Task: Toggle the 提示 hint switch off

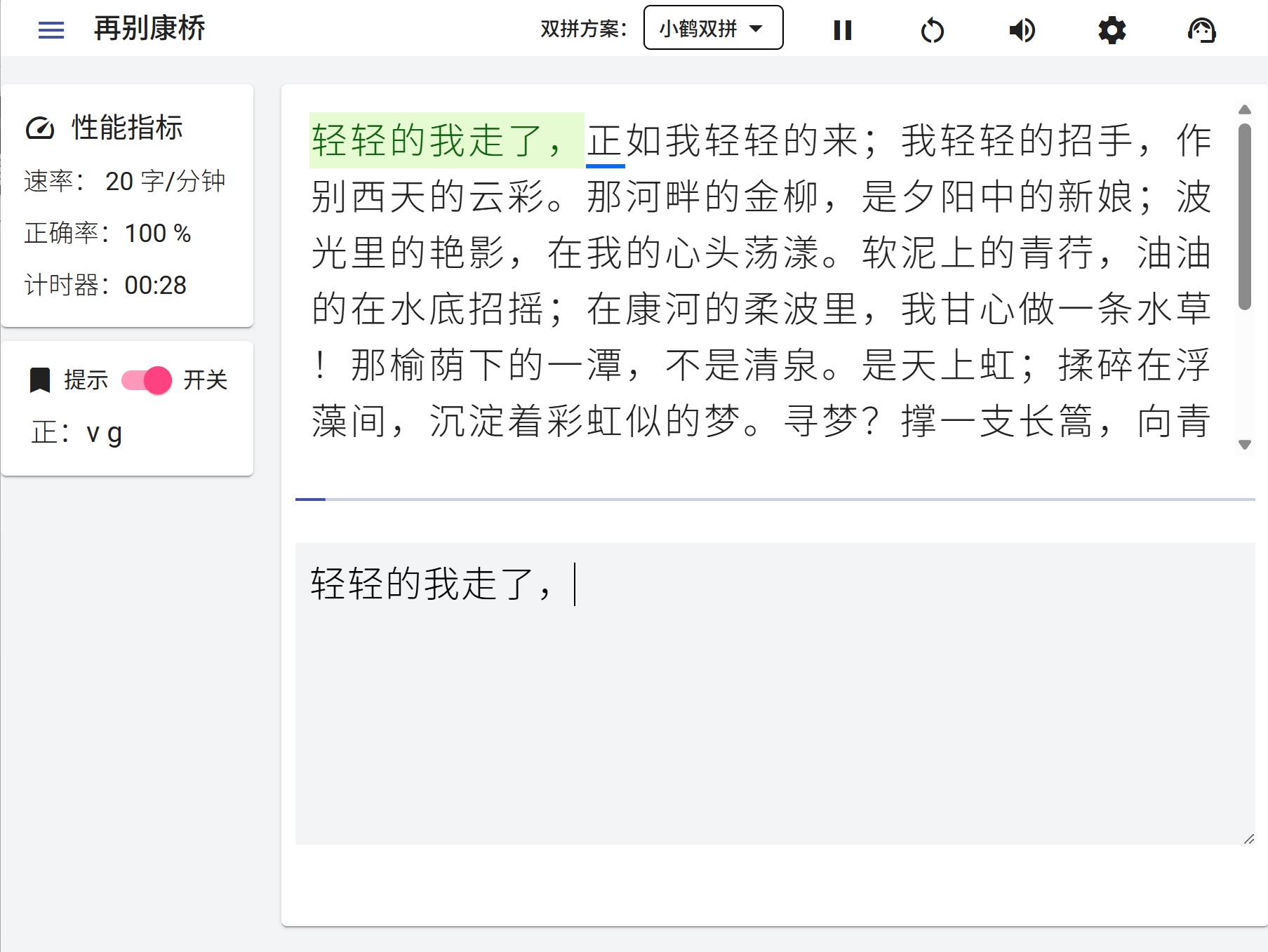Action: pos(147,380)
